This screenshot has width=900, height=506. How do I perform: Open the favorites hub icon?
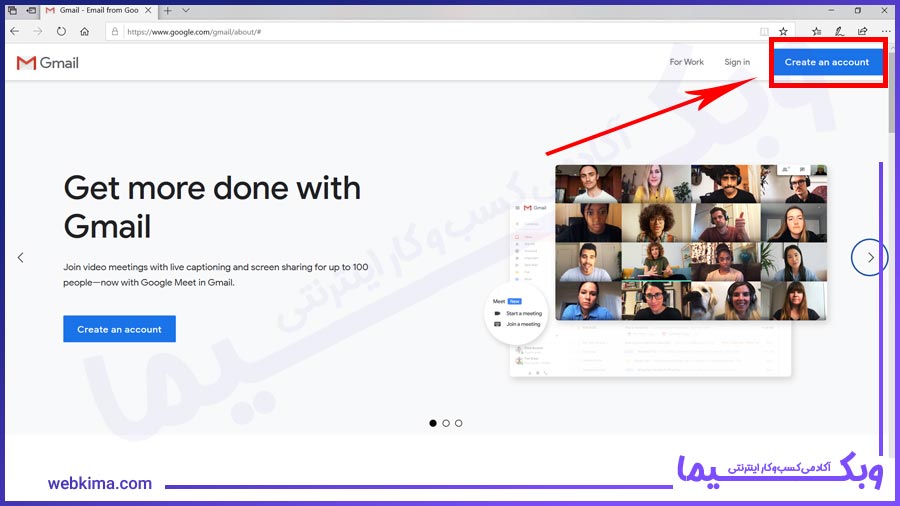(816, 32)
